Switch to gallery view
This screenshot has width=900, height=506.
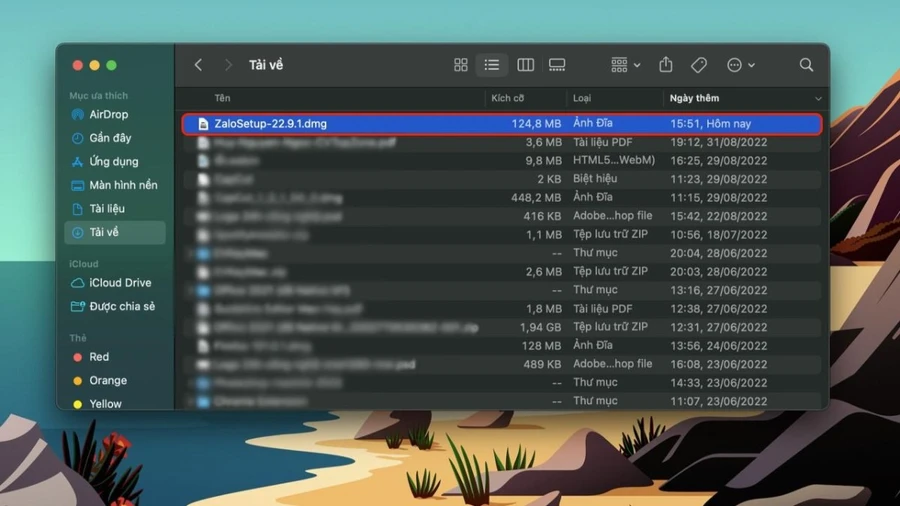[x=557, y=65]
